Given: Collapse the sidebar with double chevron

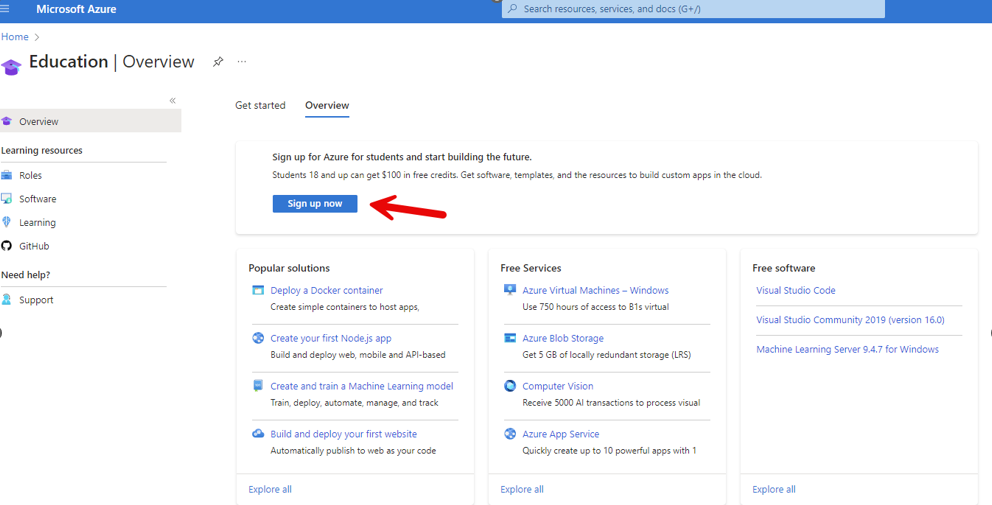Looking at the screenshot, I should tap(173, 101).
